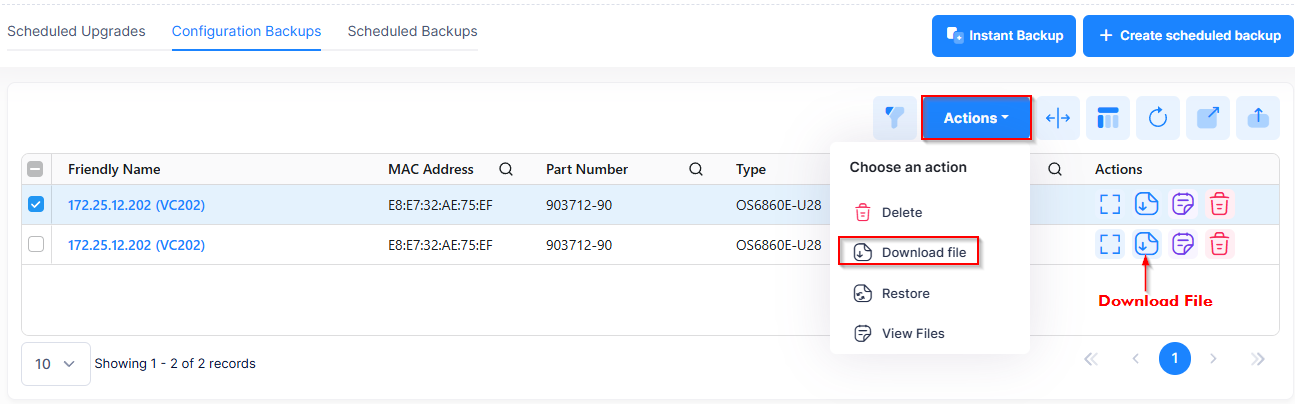1295x404 pixels.
Task: Click the red delete icon in first row
Action: pos(1219,205)
